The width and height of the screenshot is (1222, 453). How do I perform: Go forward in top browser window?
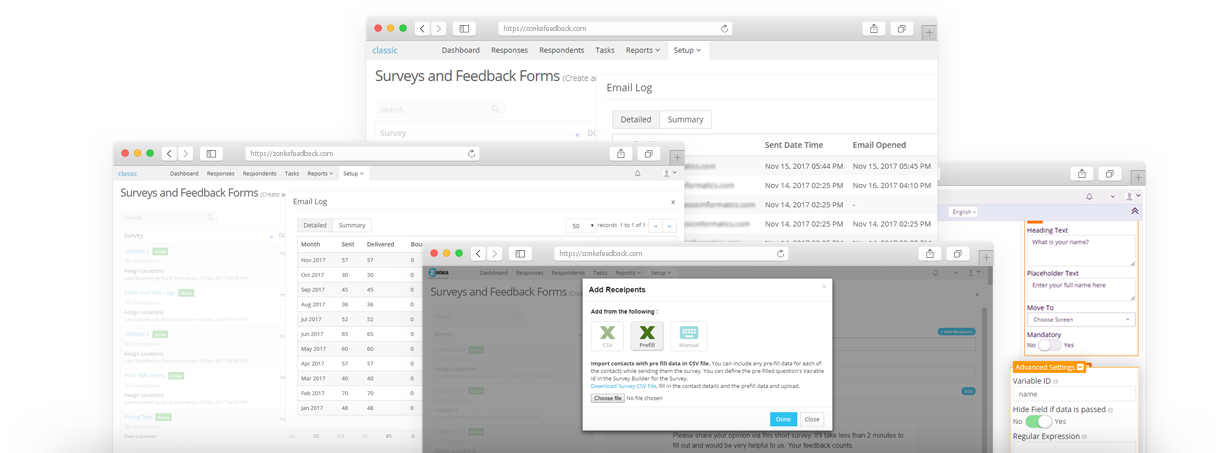click(438, 29)
